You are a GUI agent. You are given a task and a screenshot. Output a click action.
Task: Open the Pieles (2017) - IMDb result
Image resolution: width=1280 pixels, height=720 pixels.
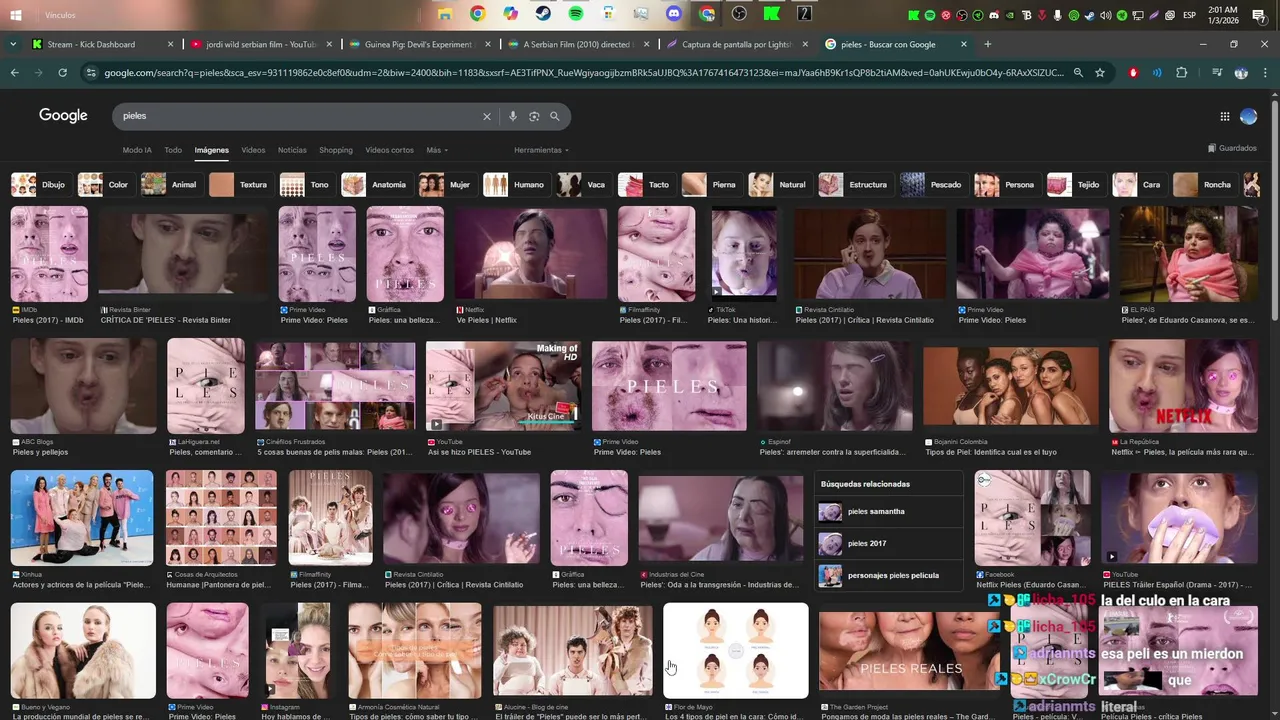49,254
